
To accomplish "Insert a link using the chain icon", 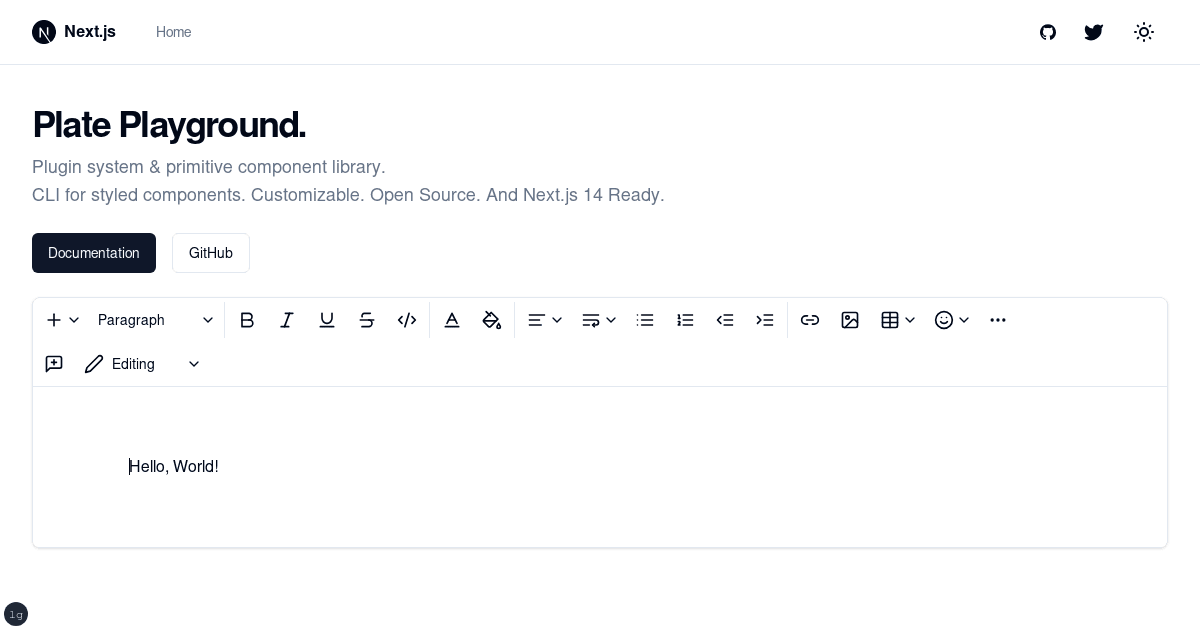I will (810, 320).
